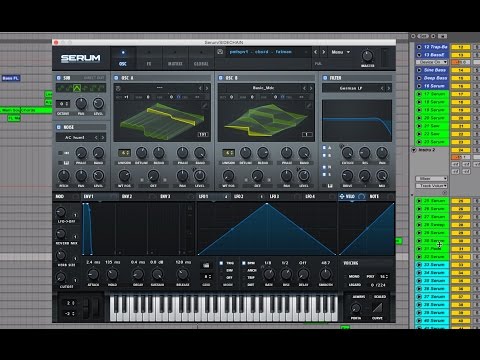This screenshot has width=480, height=360.
Task: Go to previous preset arrow
Action: [x=315, y=52]
